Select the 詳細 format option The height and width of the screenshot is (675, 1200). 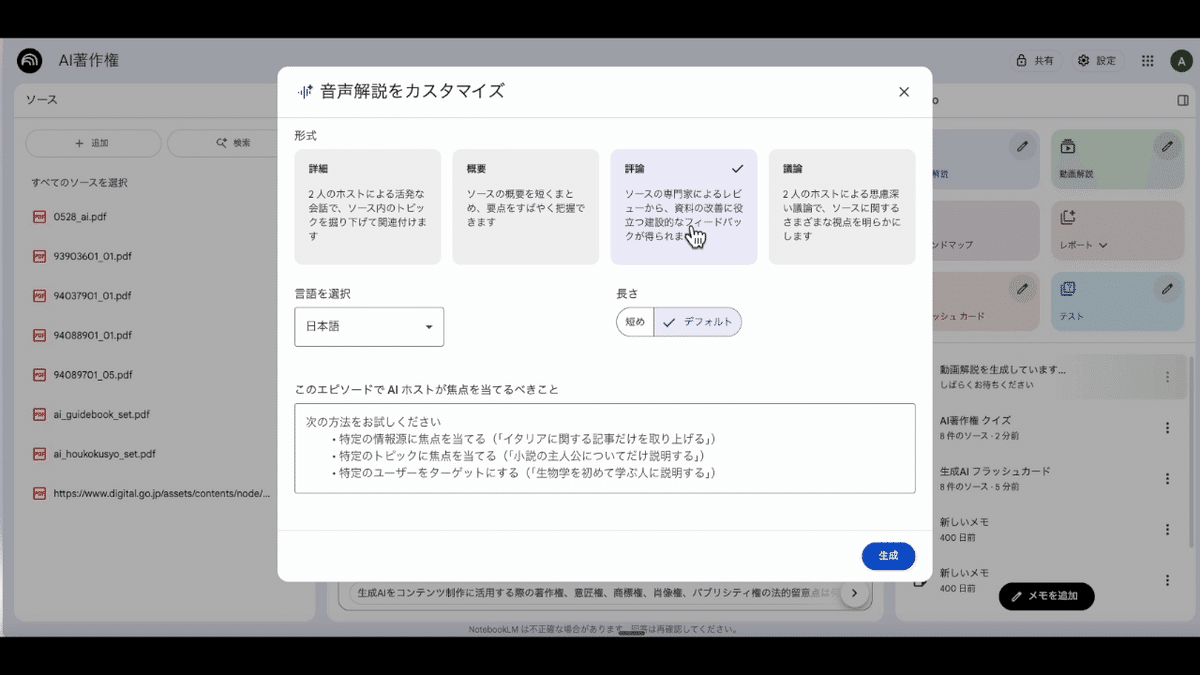367,207
